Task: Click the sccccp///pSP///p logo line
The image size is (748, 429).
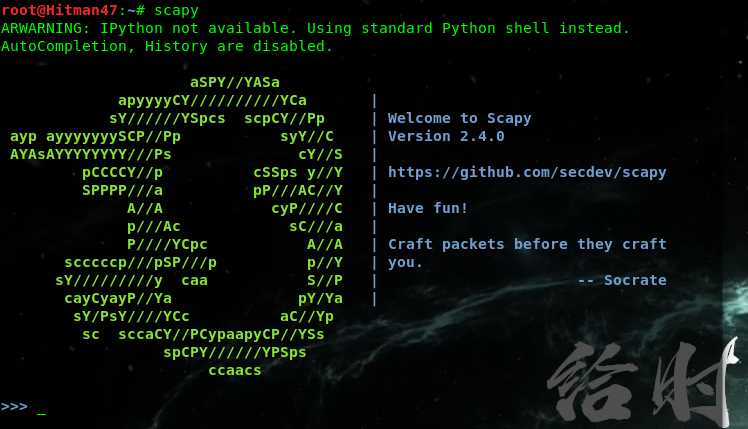Action: pos(140,262)
